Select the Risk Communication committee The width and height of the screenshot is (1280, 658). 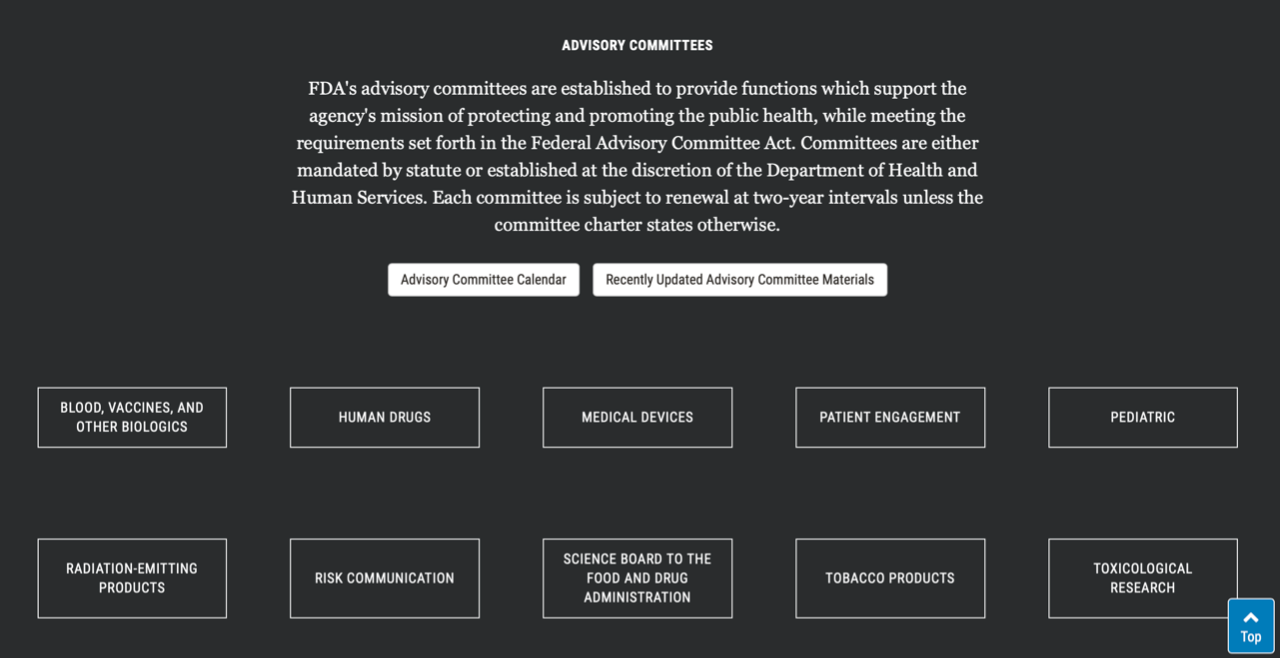(x=385, y=578)
